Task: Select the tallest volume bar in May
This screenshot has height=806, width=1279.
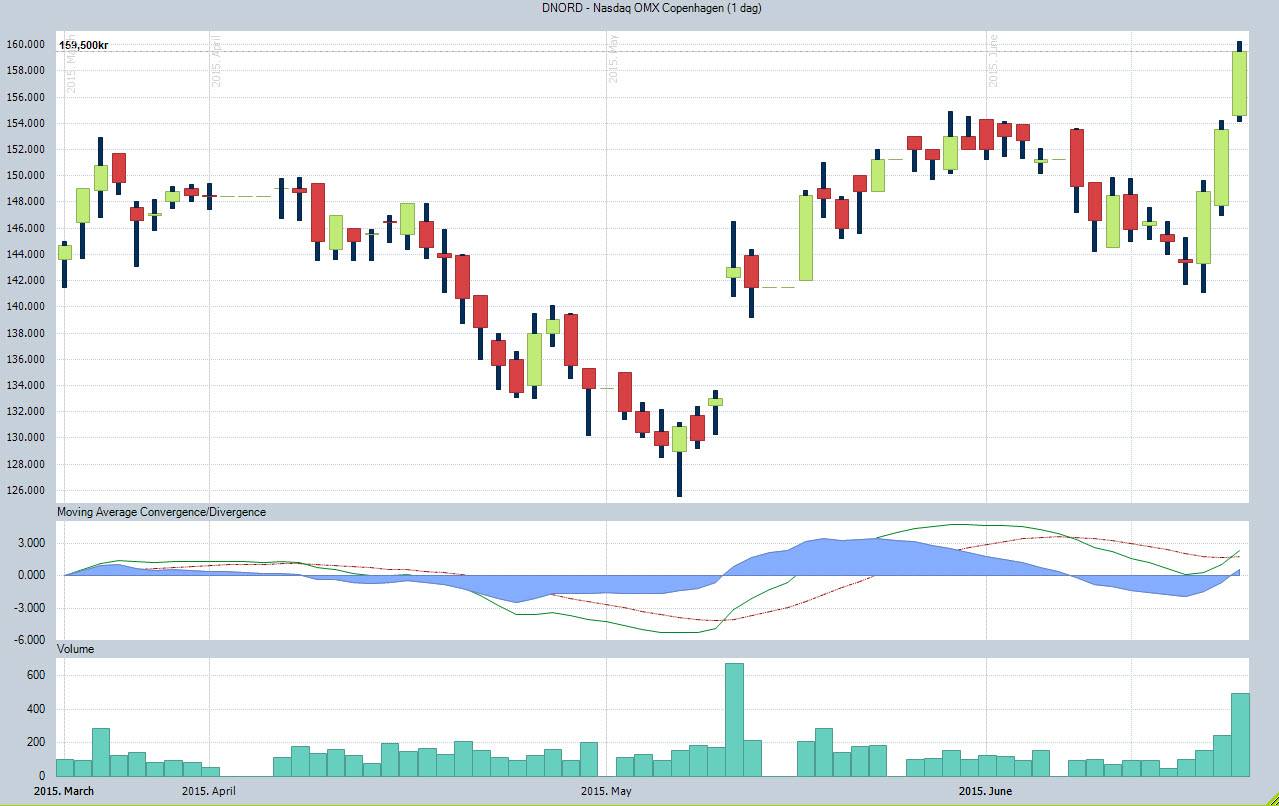Action: (x=734, y=719)
